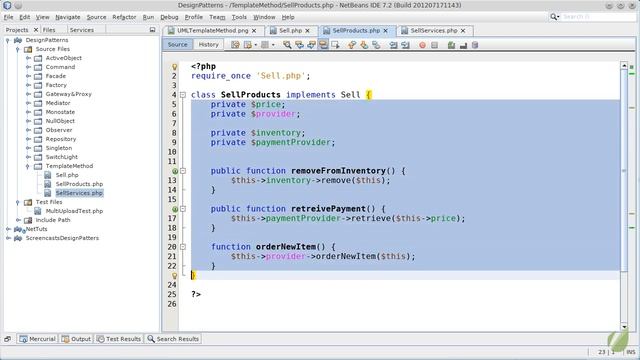
Task: Switch editor to Source view
Action: click(x=178, y=44)
